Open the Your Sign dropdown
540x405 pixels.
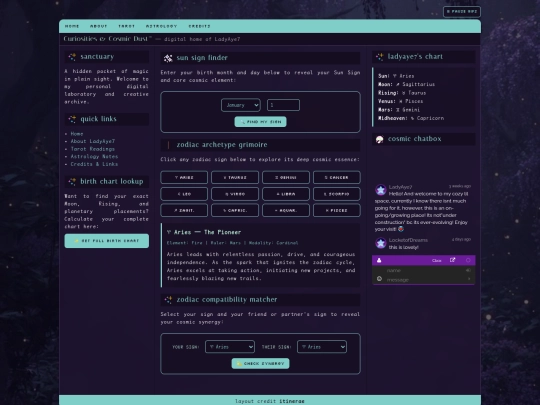230,347
